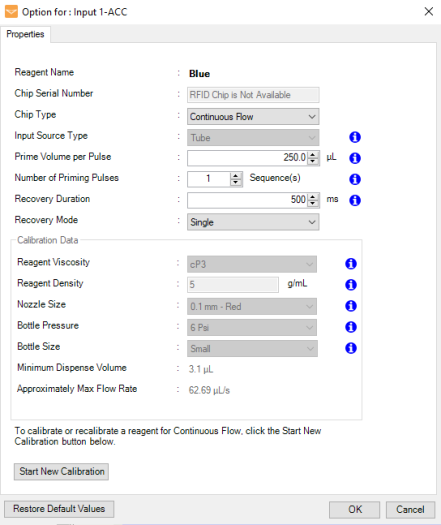
Task: Increase Prime Volume per Pulse with up arrow
Action: point(313,155)
